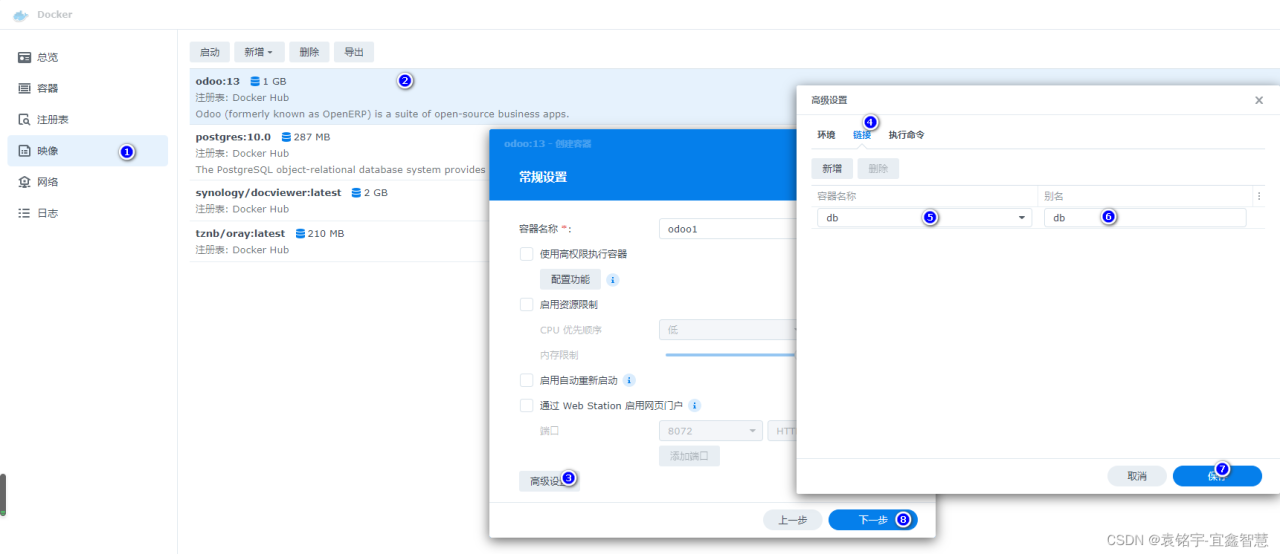Click 取消 in advanced settings dialog
1280x554 pixels.
pyautogui.click(x=1136, y=476)
